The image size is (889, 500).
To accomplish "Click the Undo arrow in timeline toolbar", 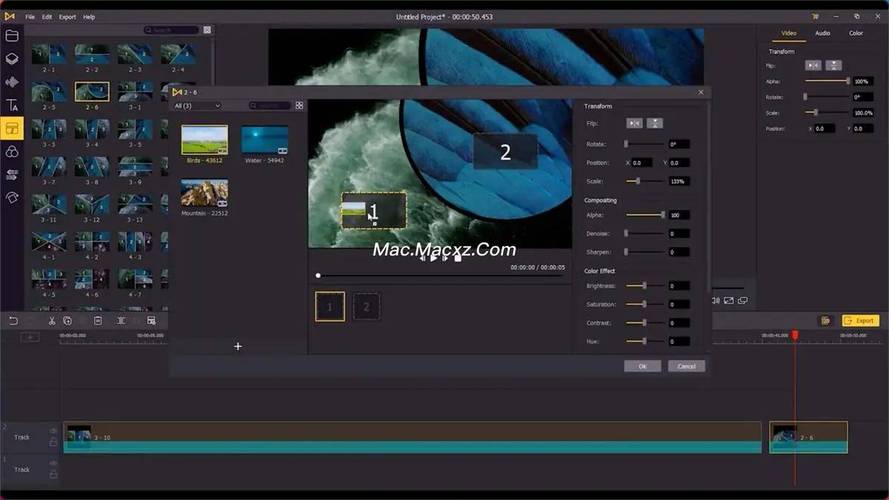I will coord(13,321).
